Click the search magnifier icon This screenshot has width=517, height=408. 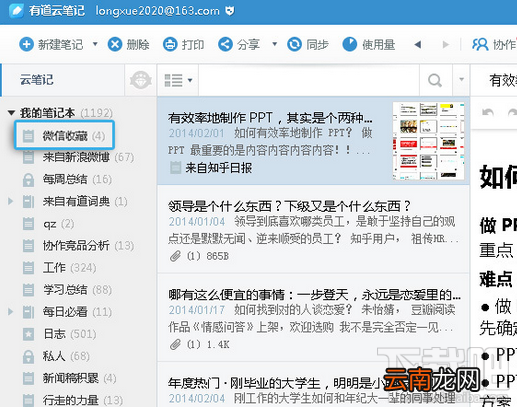coord(435,80)
